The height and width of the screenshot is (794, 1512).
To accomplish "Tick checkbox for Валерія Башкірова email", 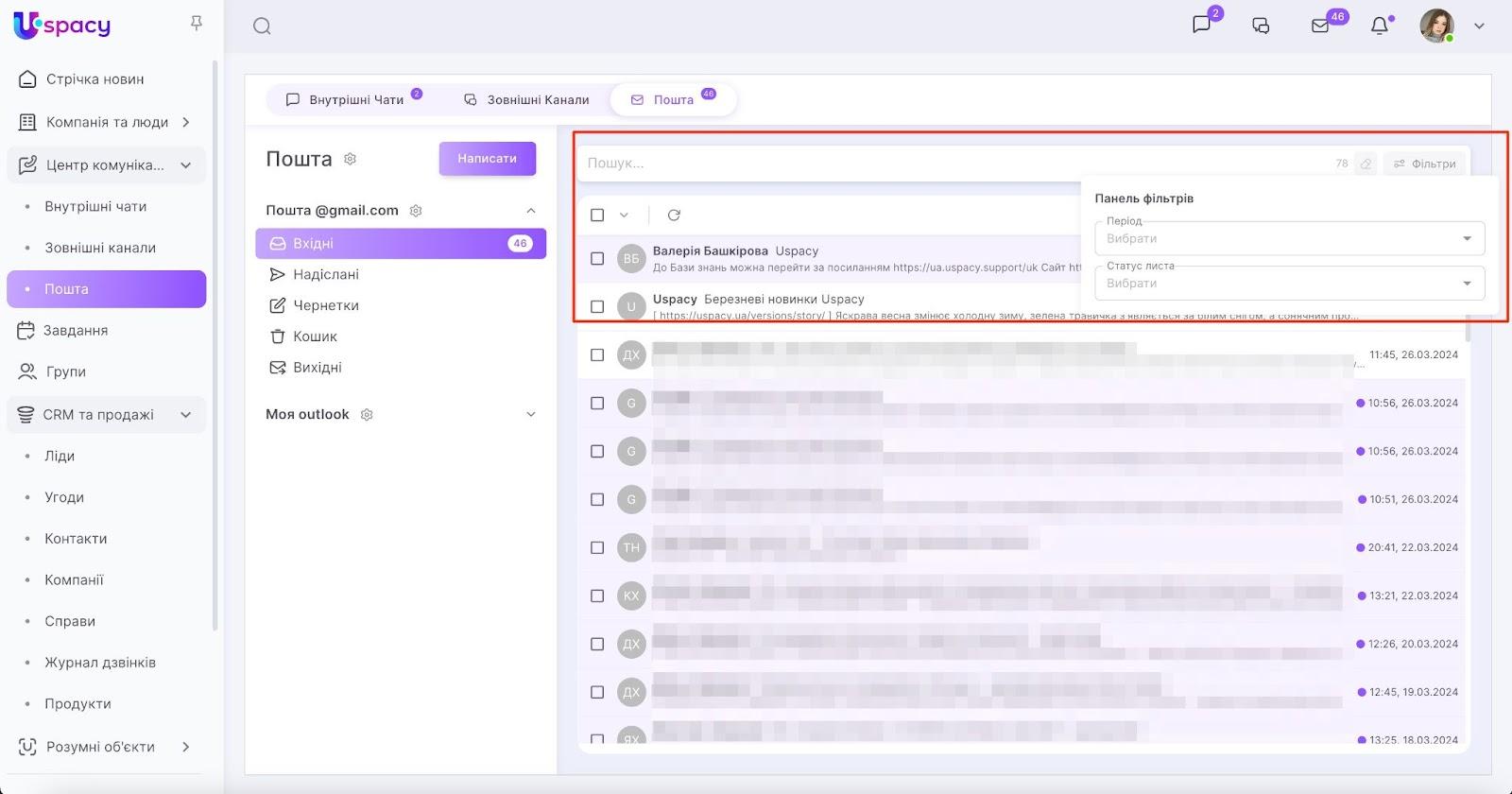I will 597,259.
